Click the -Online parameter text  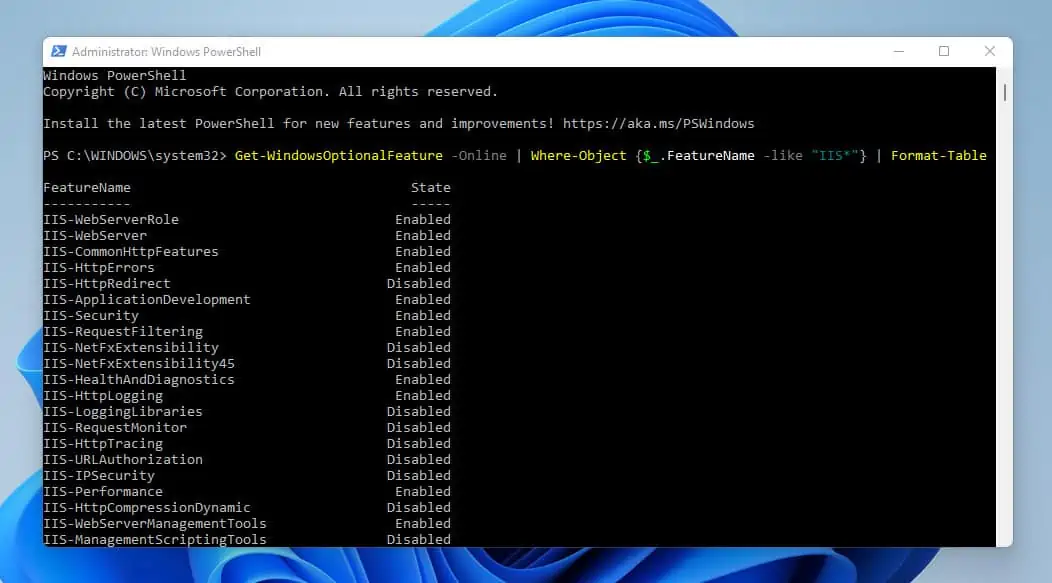(479, 156)
